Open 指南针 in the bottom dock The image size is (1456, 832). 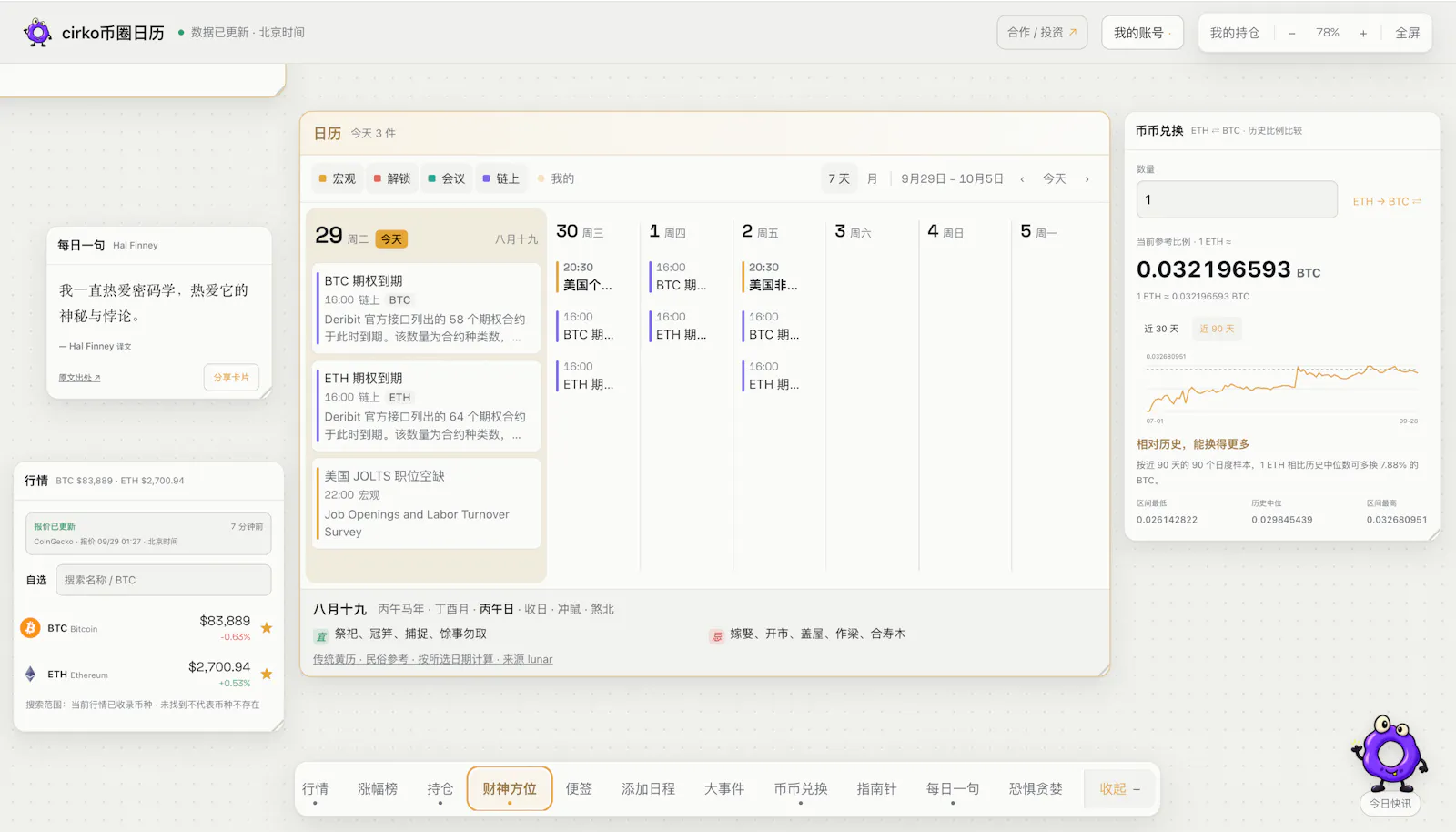pos(876,788)
